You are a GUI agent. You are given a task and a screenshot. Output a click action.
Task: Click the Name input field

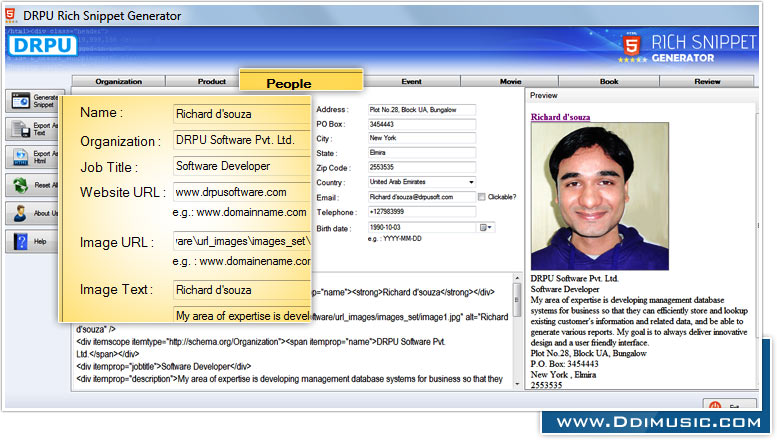click(x=242, y=114)
